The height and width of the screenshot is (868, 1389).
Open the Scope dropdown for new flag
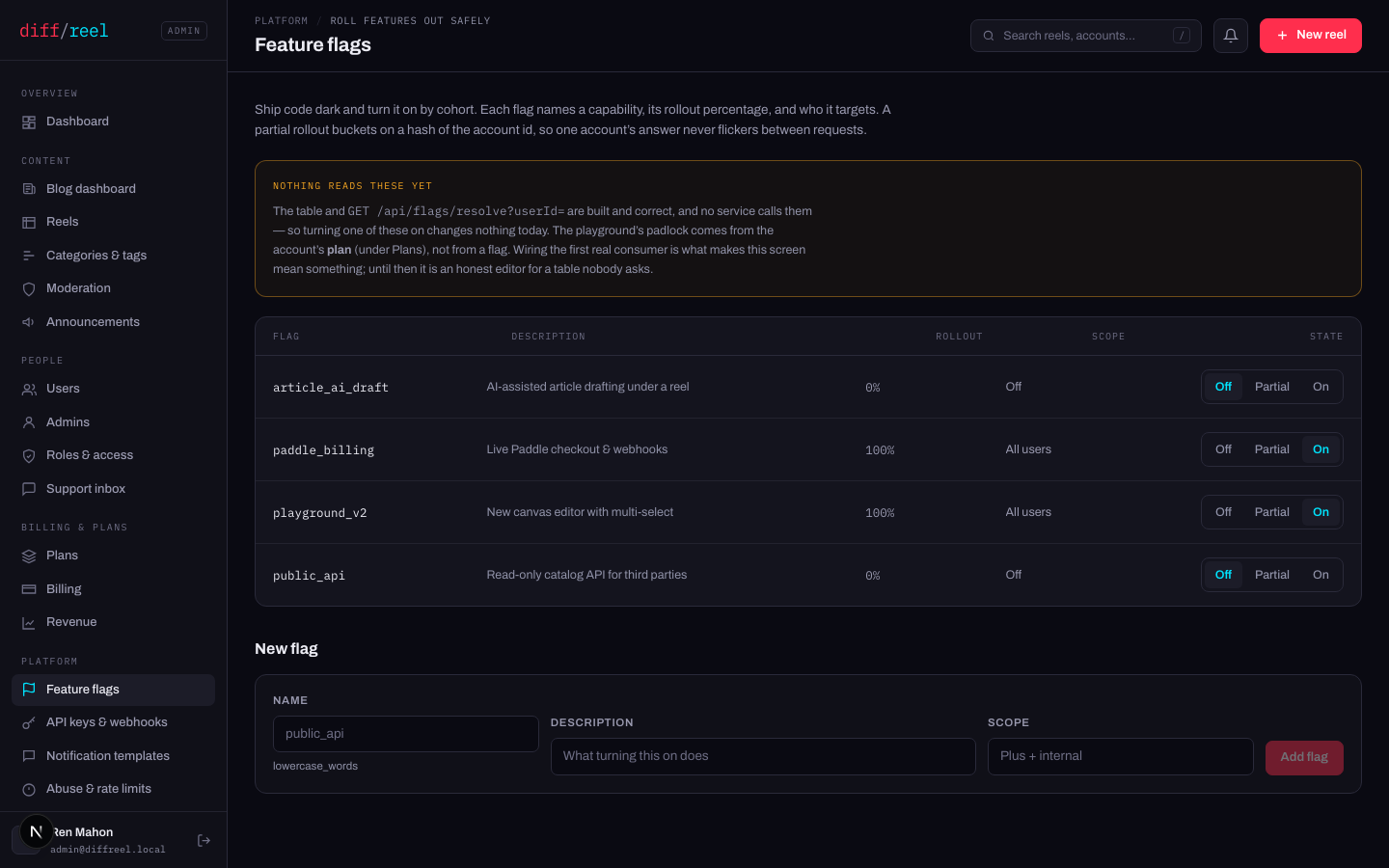click(1120, 756)
